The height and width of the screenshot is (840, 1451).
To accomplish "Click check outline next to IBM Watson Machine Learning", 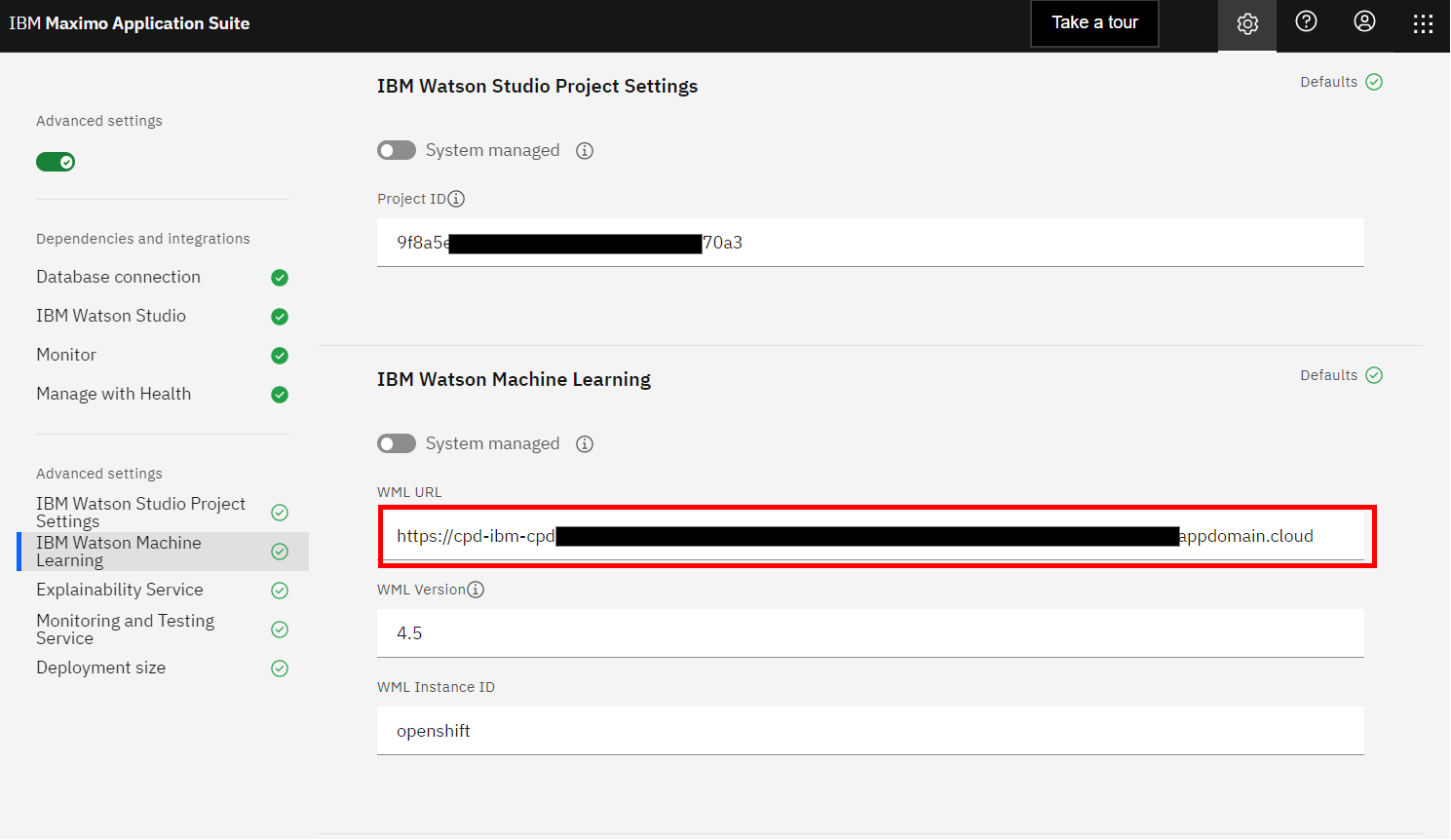I will pos(280,552).
